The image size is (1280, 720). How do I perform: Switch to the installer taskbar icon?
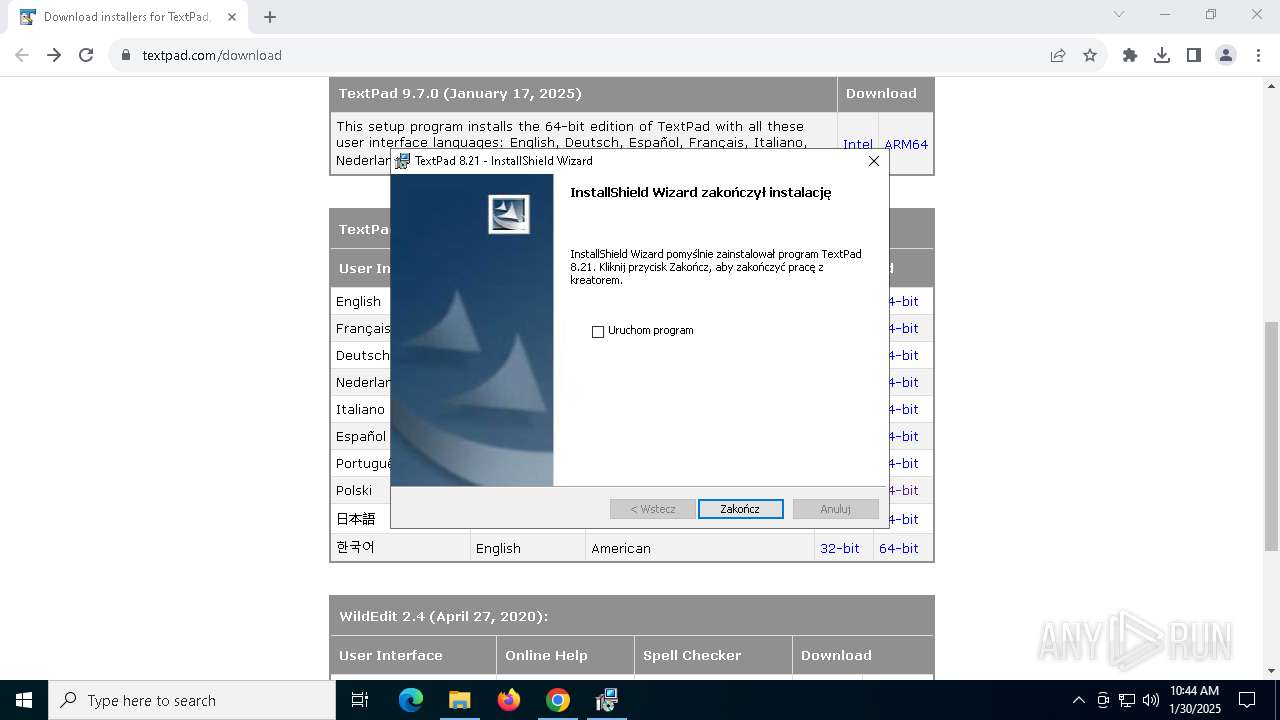pyautogui.click(x=607, y=700)
